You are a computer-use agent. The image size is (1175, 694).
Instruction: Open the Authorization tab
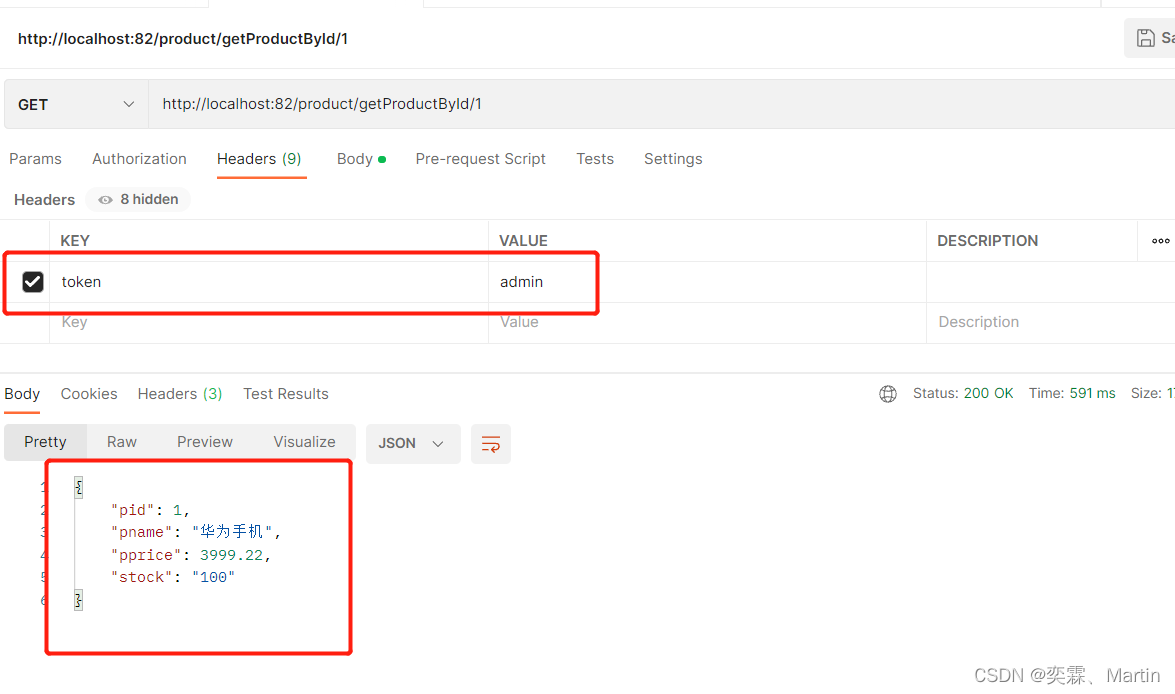[139, 159]
